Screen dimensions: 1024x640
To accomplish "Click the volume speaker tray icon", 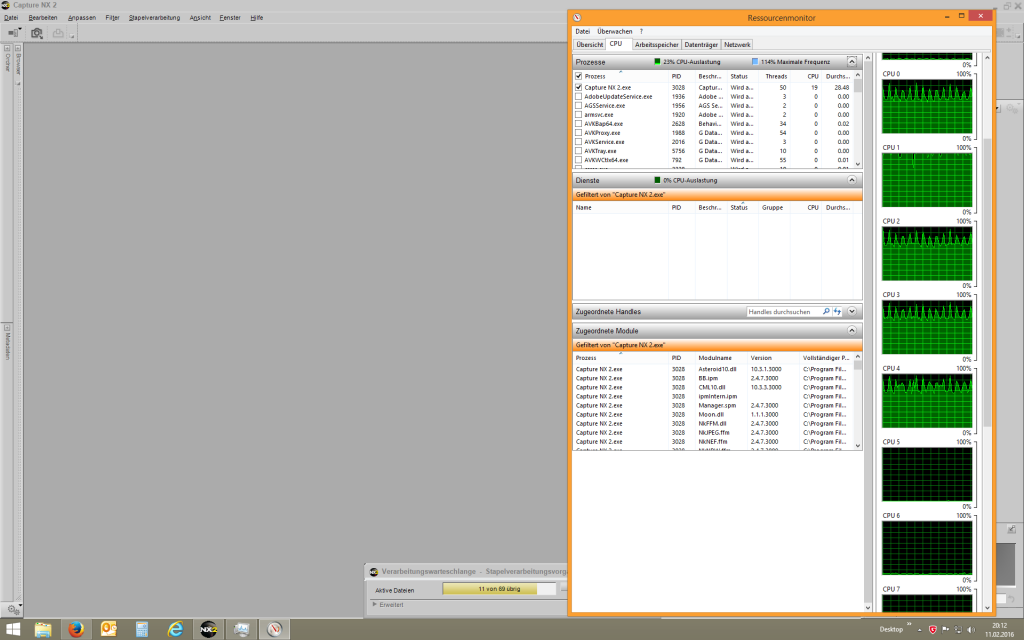I will (971, 630).
